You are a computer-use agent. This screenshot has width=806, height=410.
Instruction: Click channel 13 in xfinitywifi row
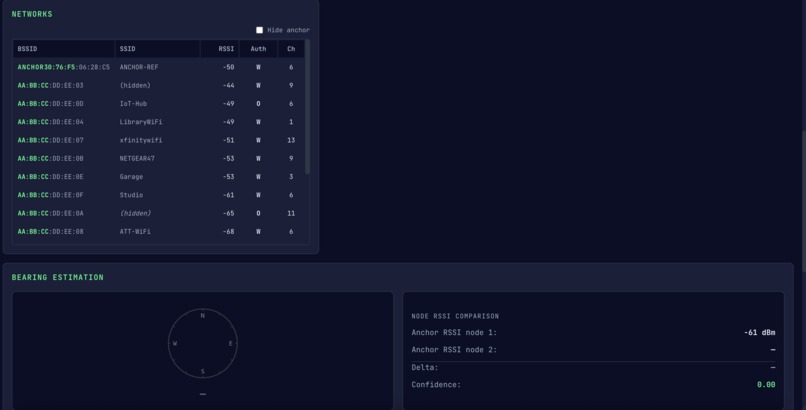point(291,140)
